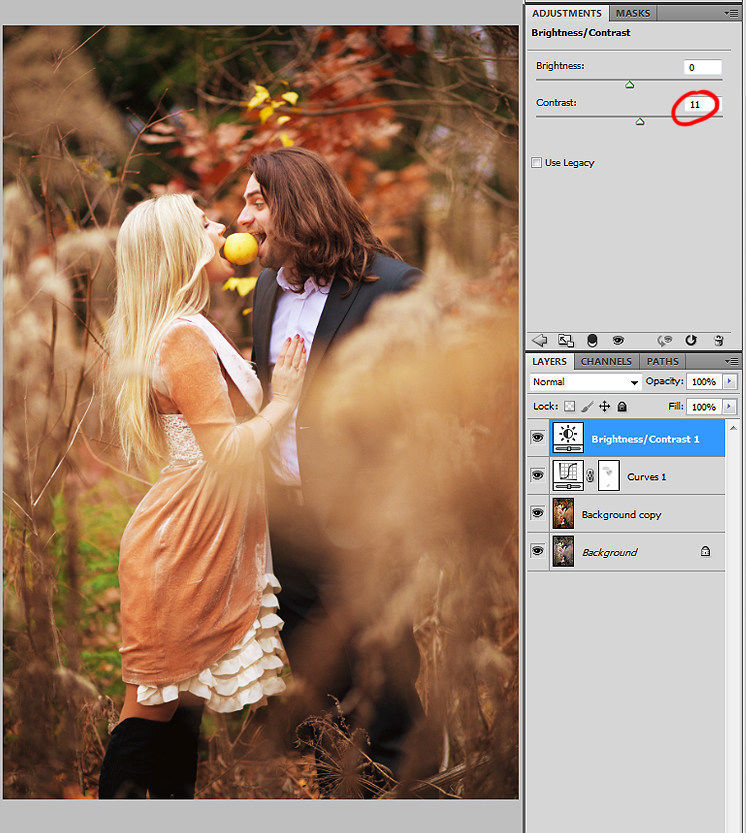Click chain link on Curves 1 layer
This screenshot has height=833, width=746.
[x=590, y=475]
